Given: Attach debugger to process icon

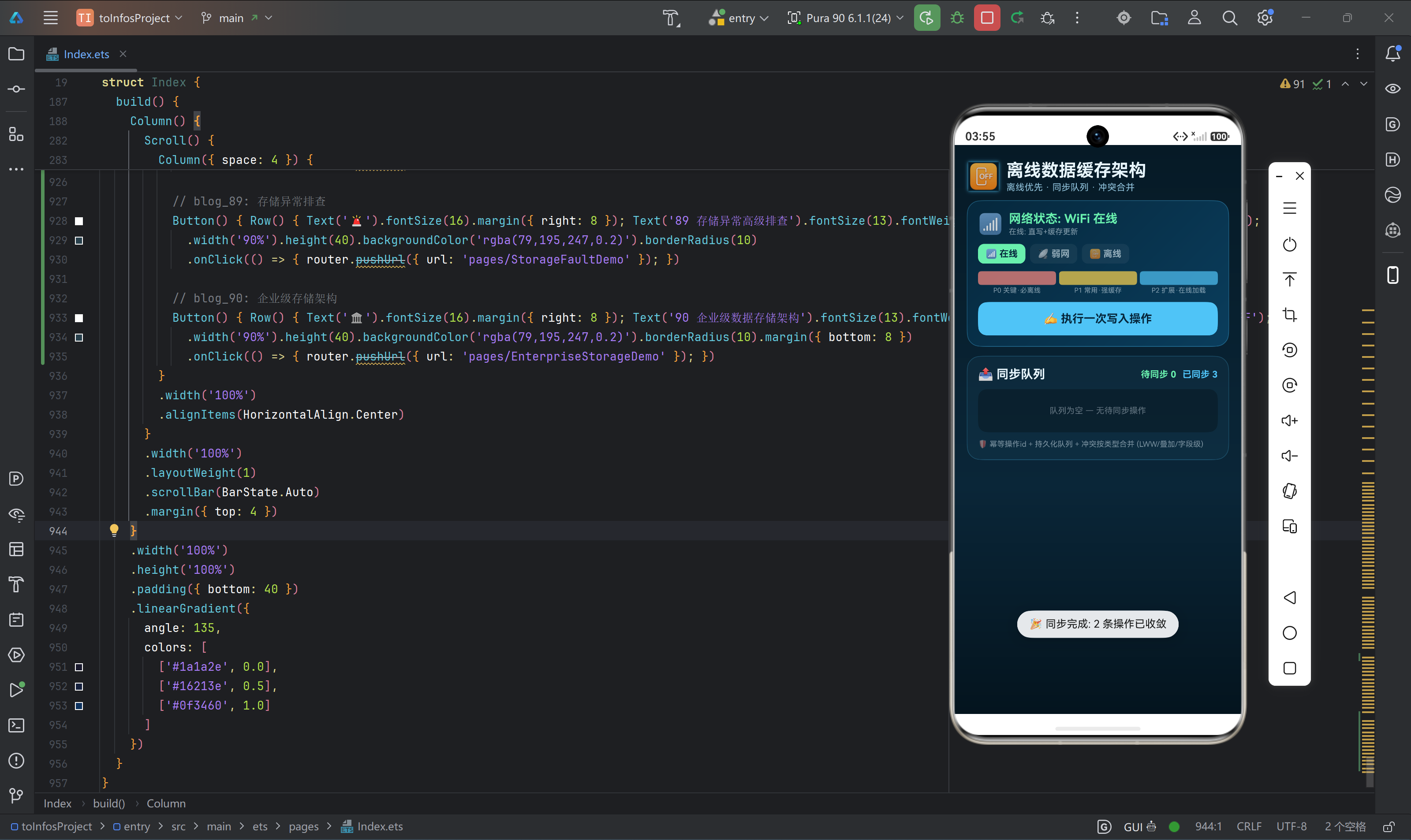Looking at the screenshot, I should coord(1048,18).
